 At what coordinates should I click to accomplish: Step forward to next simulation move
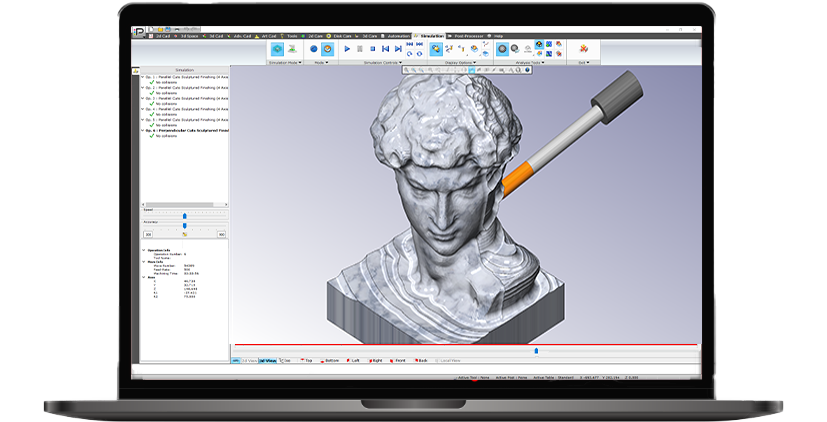[398, 49]
